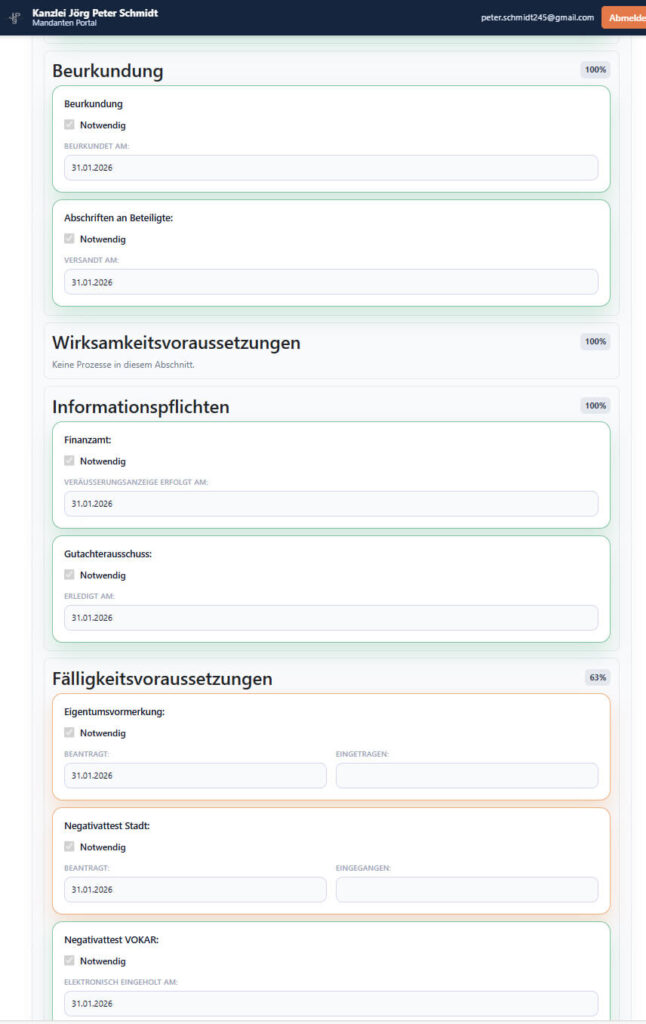
Task: Click the Erledigt am date field
Action: click(x=331, y=618)
